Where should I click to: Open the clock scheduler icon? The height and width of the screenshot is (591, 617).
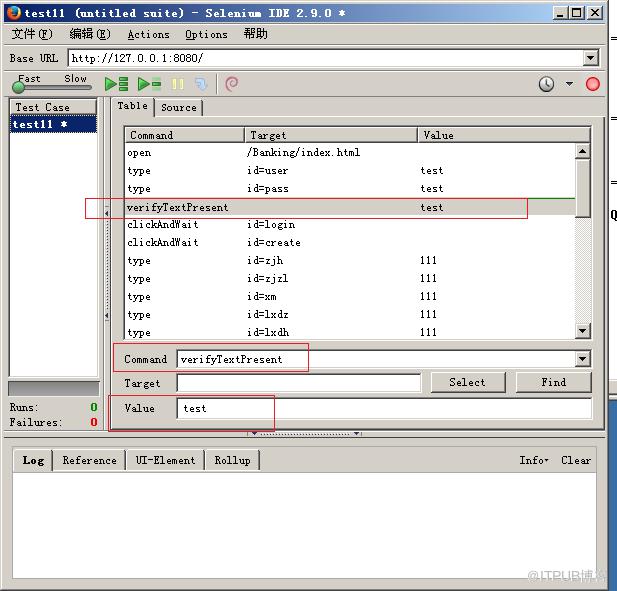coord(546,84)
